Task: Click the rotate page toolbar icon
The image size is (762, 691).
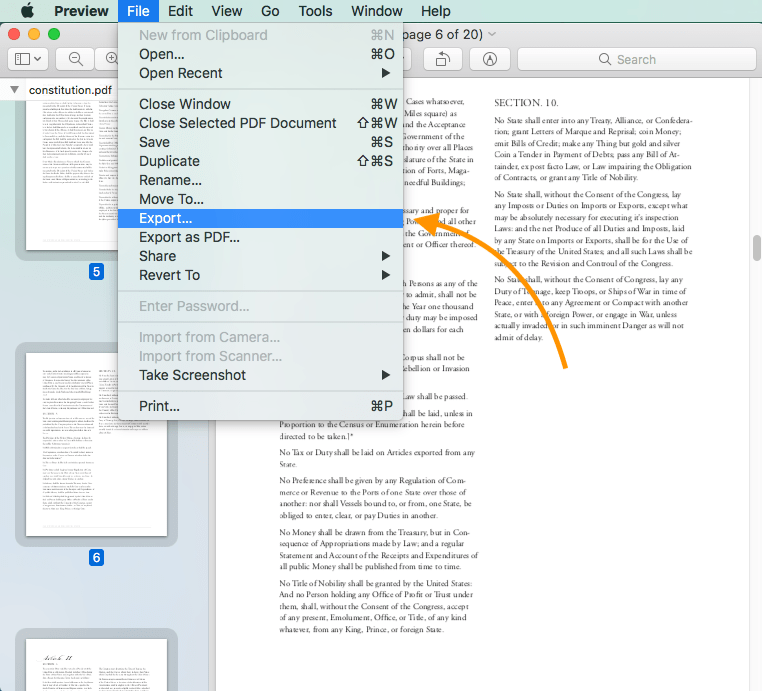Action: (x=441, y=59)
